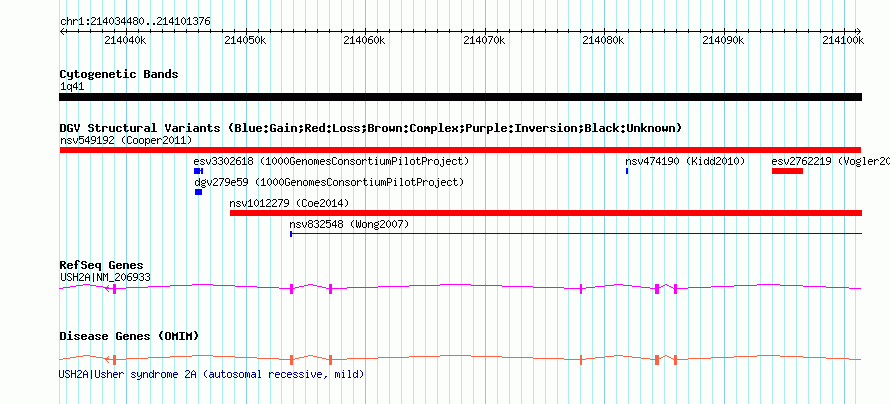The image size is (890, 404).
Task: Open the USH2A Usher syndrome 2A OMIM link
Action: (212, 375)
